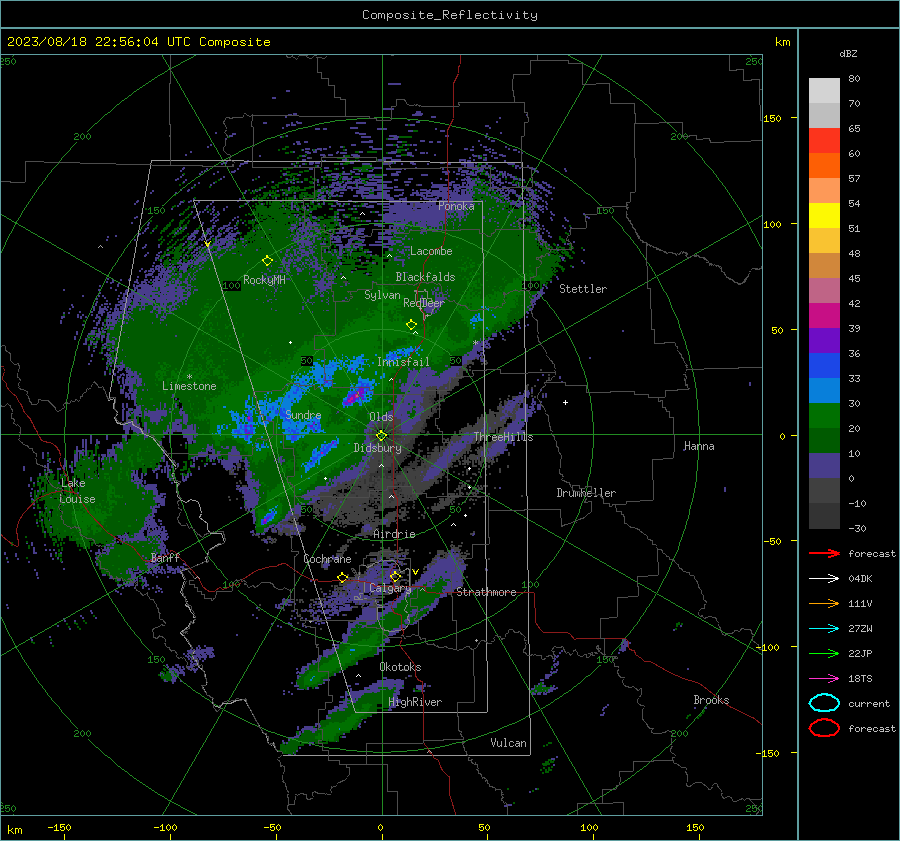Click the red forecast arrow legend icon
Screen dimensions: 900x841
coord(824,553)
